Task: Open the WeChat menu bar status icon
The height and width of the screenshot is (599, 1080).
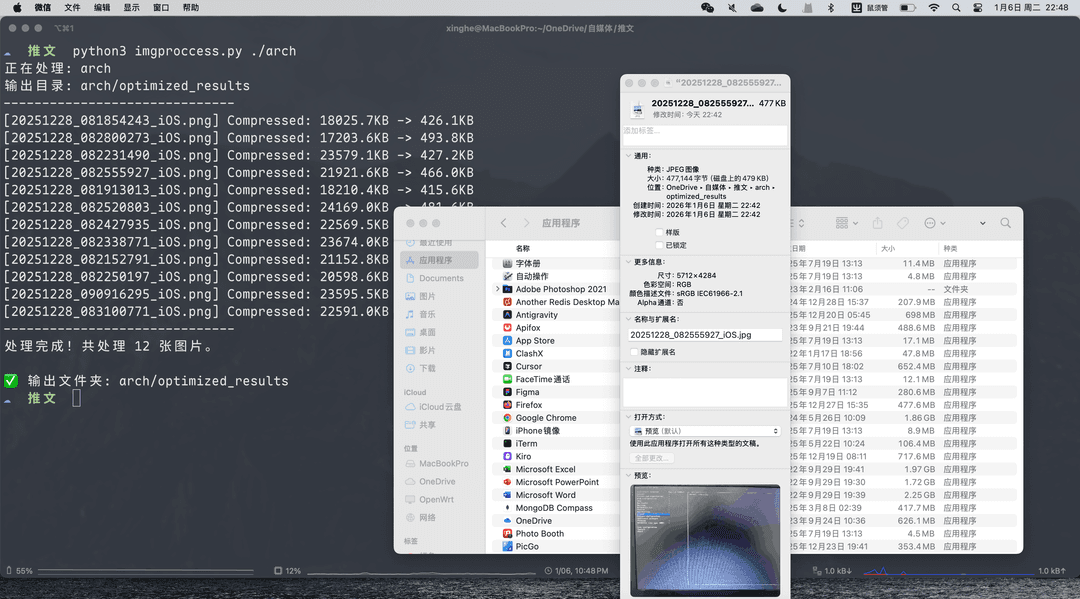Action: coord(707,8)
